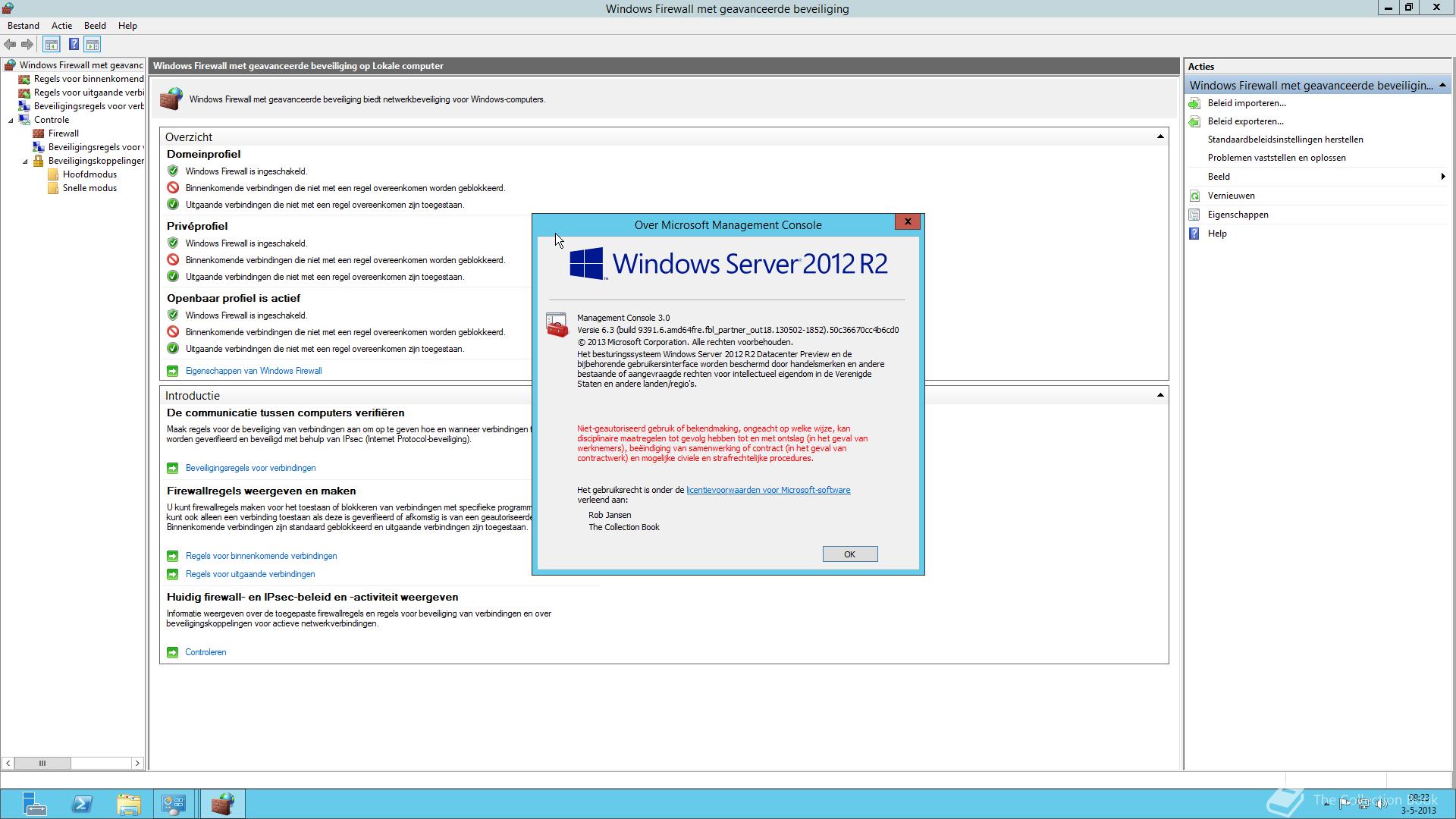Image resolution: width=1456 pixels, height=819 pixels.
Task: Collapse the Overzicht section
Action: (1160, 136)
